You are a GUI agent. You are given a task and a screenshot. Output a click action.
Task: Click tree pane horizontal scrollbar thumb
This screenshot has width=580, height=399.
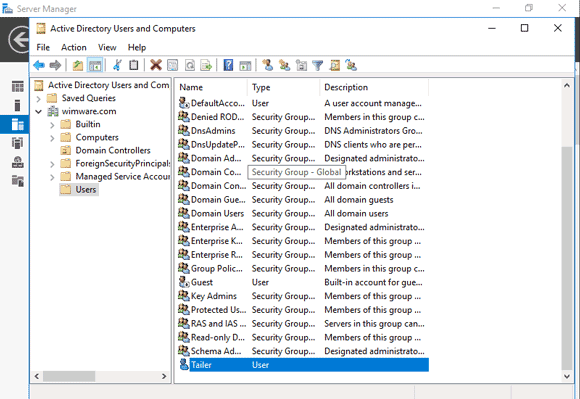point(69,376)
